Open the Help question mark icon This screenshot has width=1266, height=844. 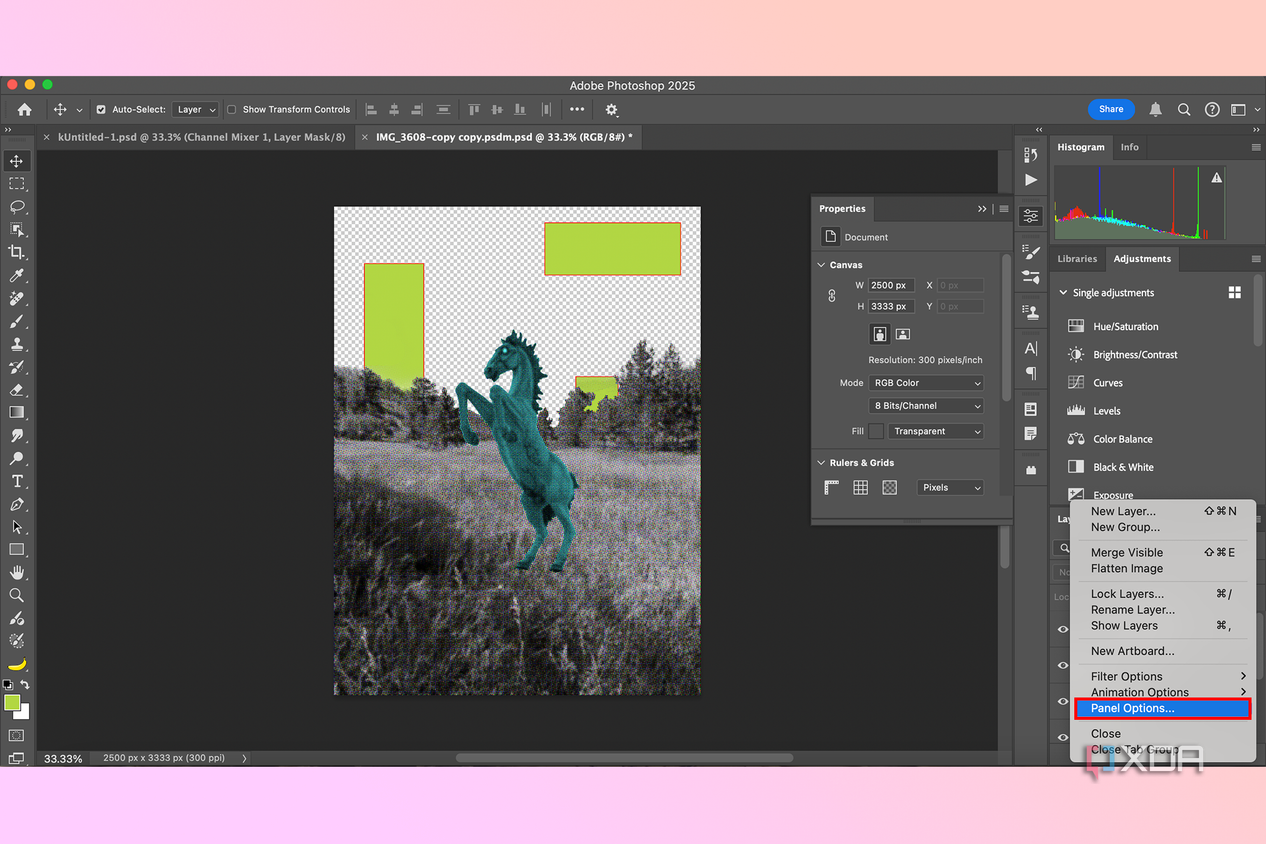point(1212,109)
